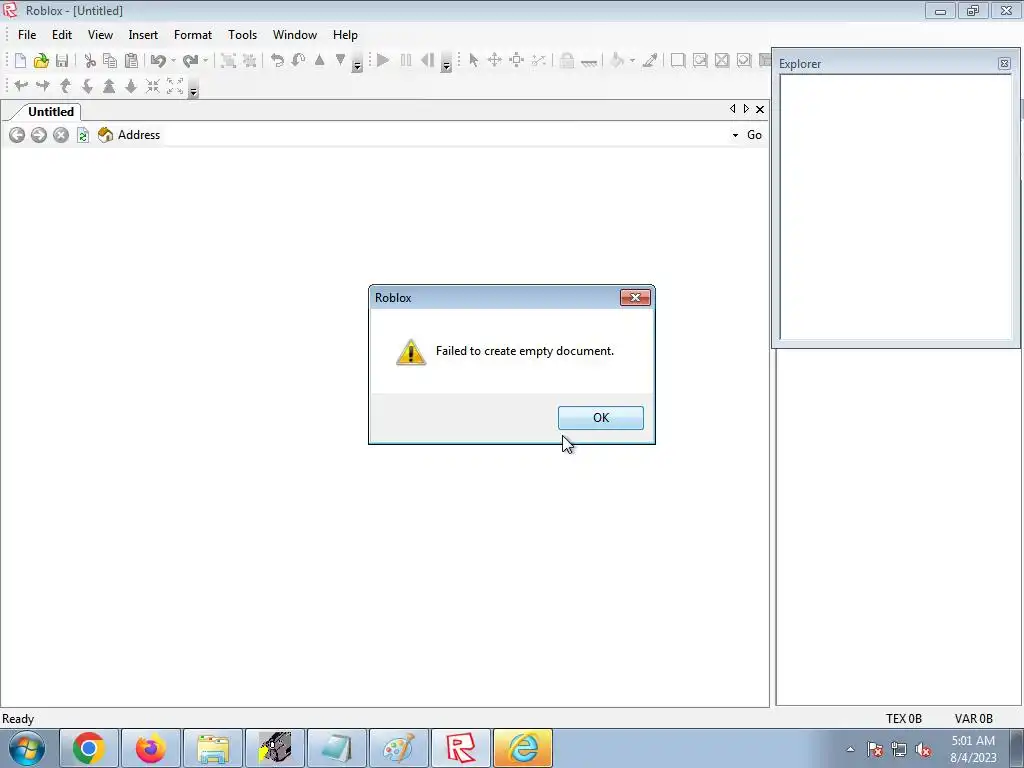Open the Tools menu

pyautogui.click(x=242, y=35)
